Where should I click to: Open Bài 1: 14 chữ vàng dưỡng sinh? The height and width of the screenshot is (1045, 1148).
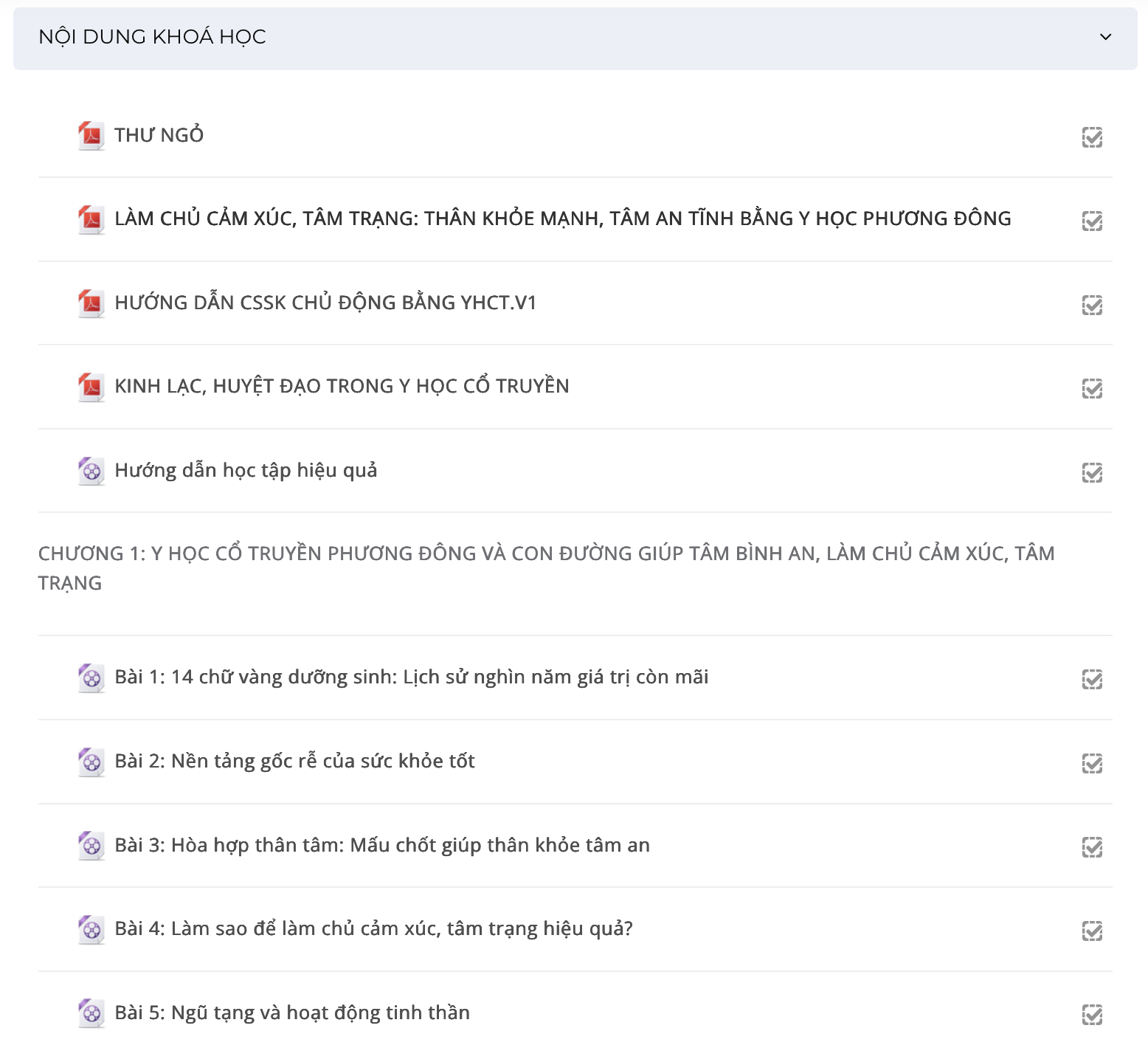click(412, 677)
